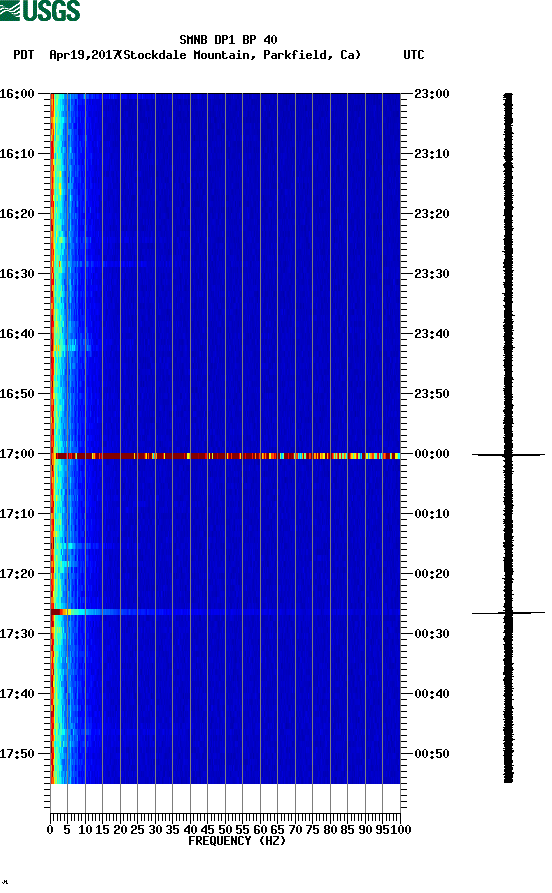Click the 17:50 PDT time label
This screenshot has height=893, width=552.
(17, 754)
